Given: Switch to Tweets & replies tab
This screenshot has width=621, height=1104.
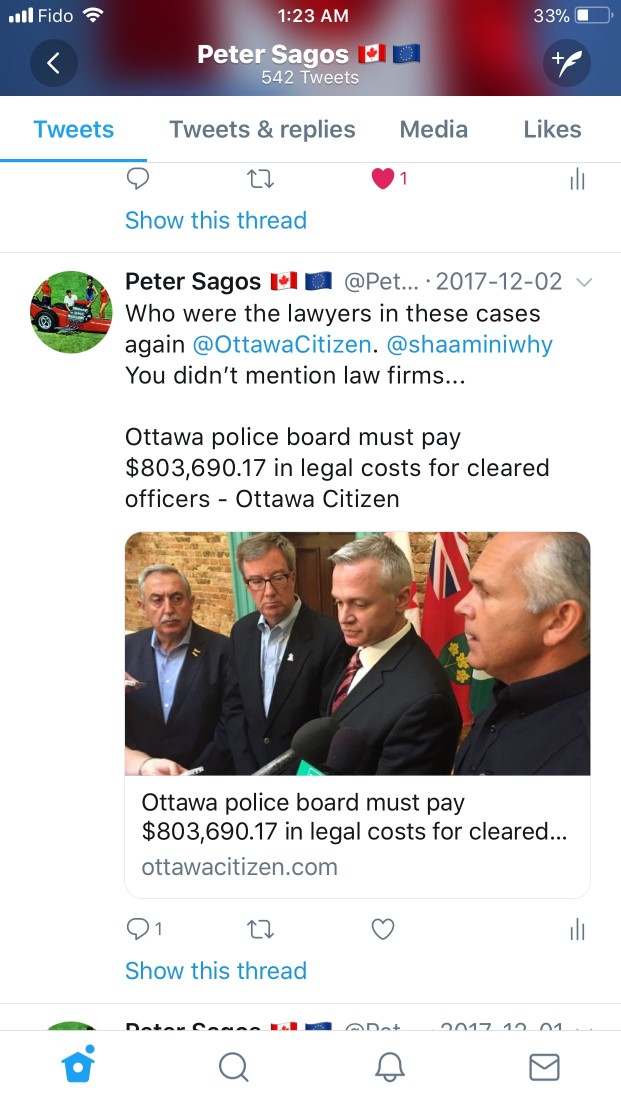Looking at the screenshot, I should click(x=262, y=130).
